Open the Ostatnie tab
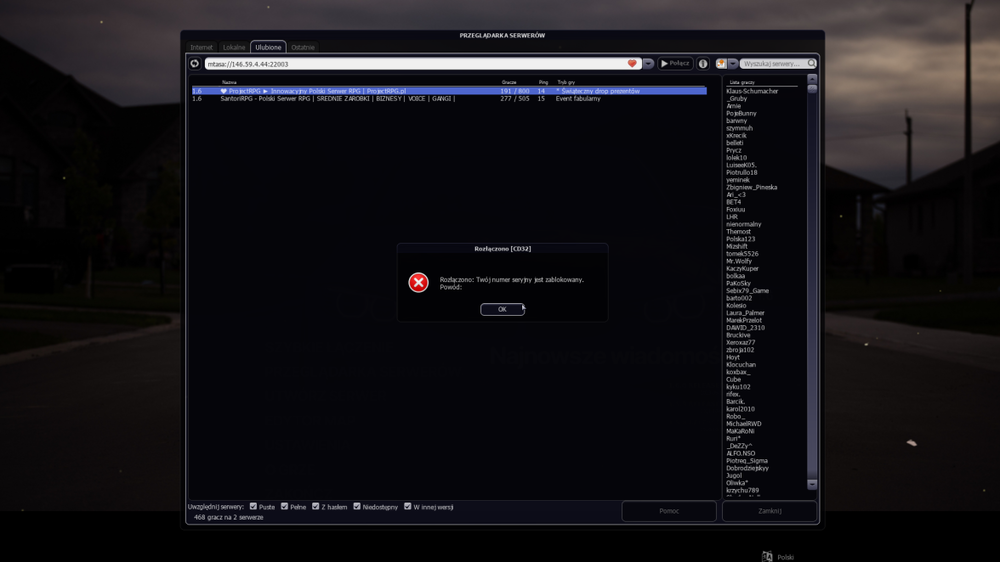 [303, 47]
